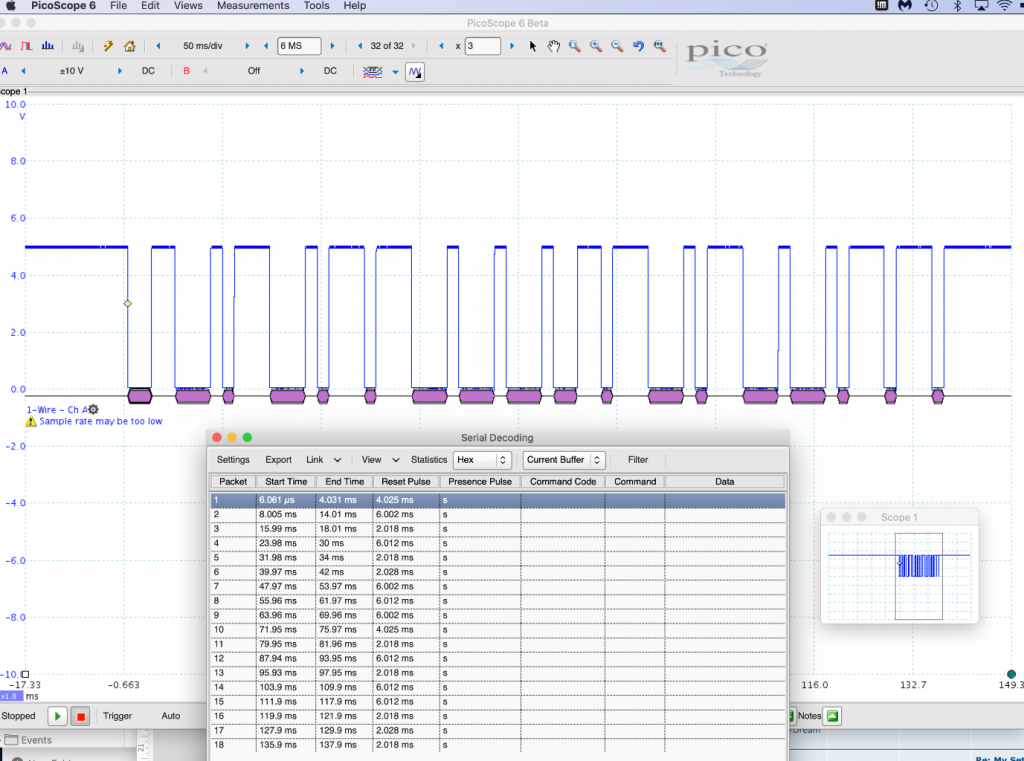Click the Time Machine menu bar icon
This screenshot has width=1024, height=761.
(931, 5)
